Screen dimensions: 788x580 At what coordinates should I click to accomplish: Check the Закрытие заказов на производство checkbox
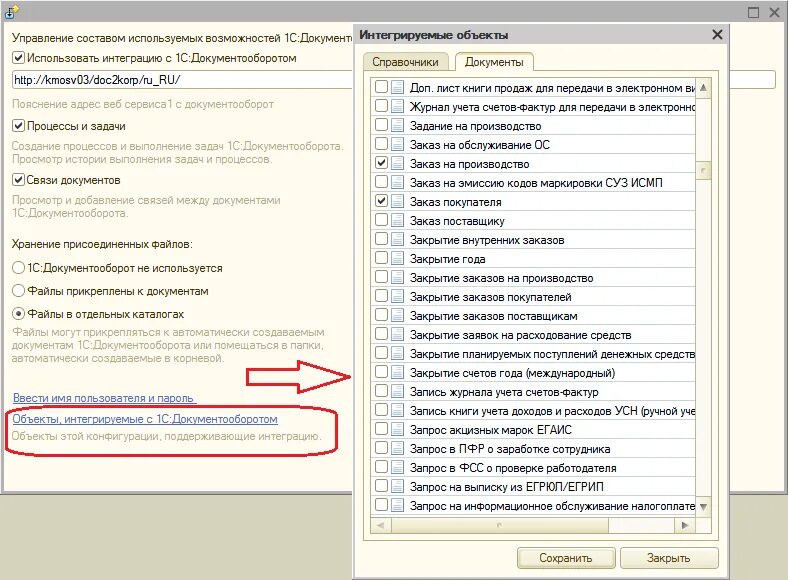381,277
